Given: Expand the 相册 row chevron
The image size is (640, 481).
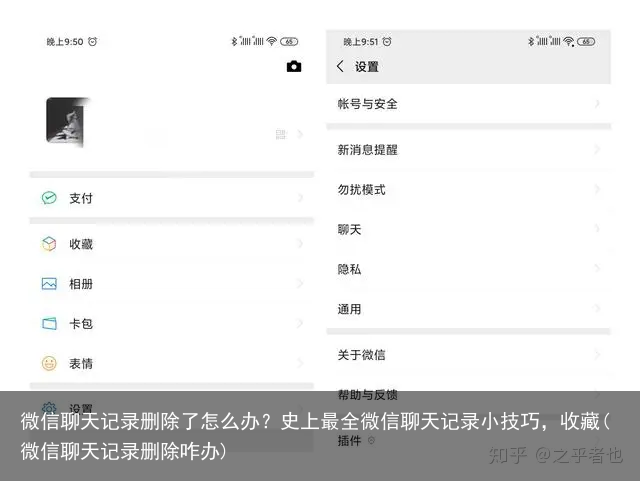Looking at the screenshot, I should [300, 284].
